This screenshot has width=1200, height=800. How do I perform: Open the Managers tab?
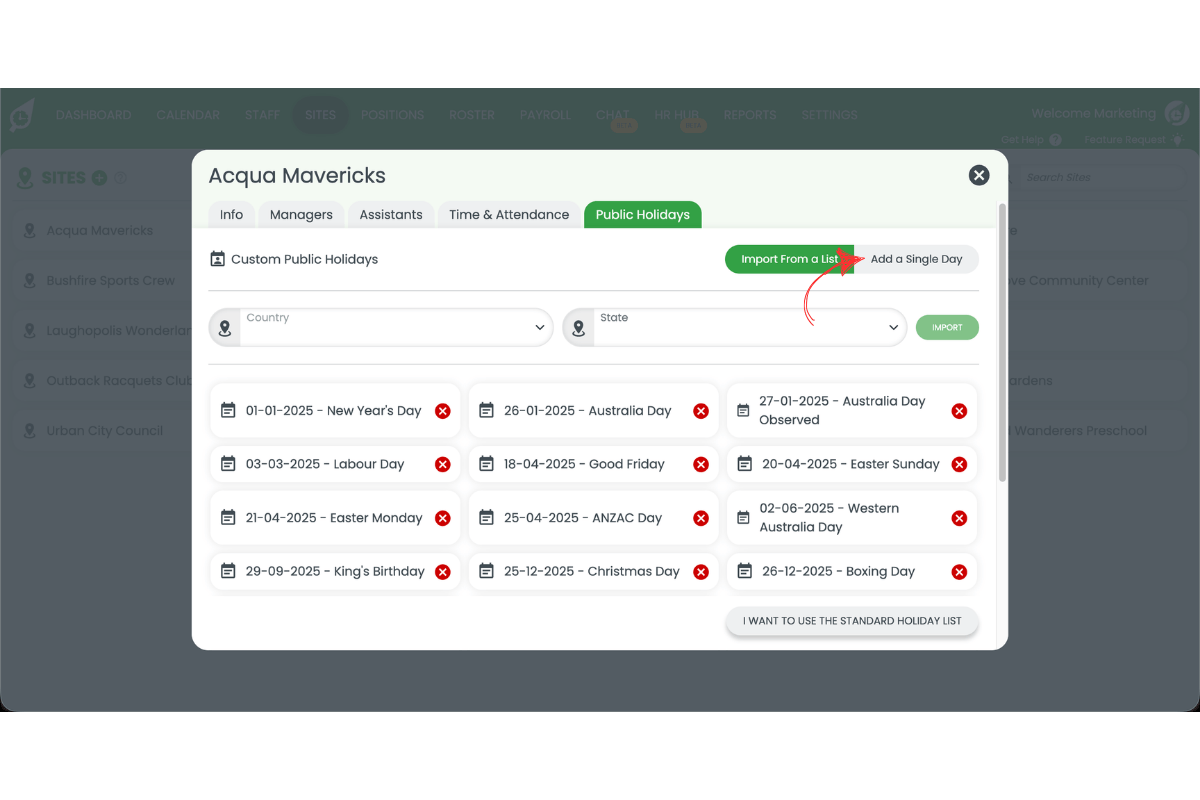[x=301, y=215]
